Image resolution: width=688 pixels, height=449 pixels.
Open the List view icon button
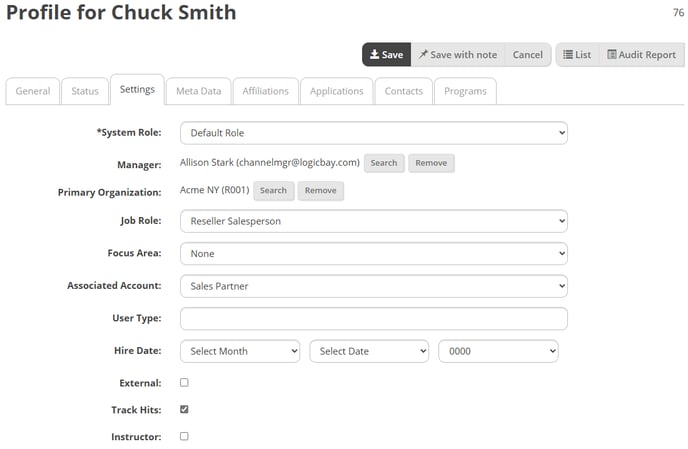[577, 55]
